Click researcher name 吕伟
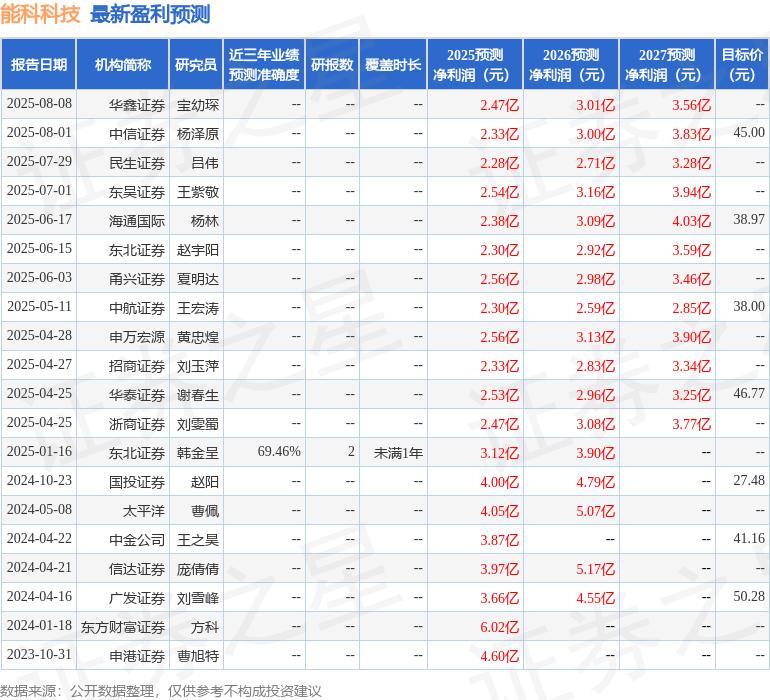The height and width of the screenshot is (700, 770). (x=205, y=163)
